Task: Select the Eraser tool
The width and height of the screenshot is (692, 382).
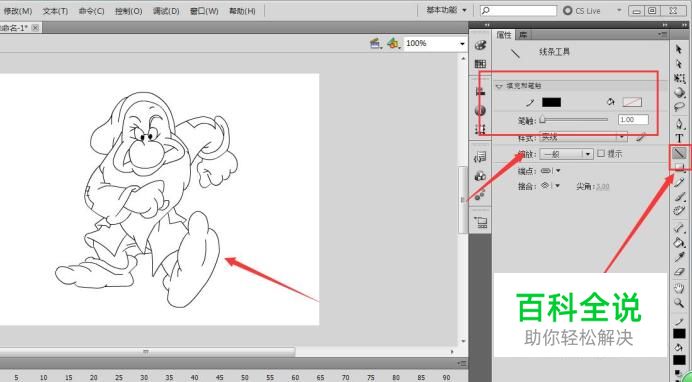Action: click(679, 272)
